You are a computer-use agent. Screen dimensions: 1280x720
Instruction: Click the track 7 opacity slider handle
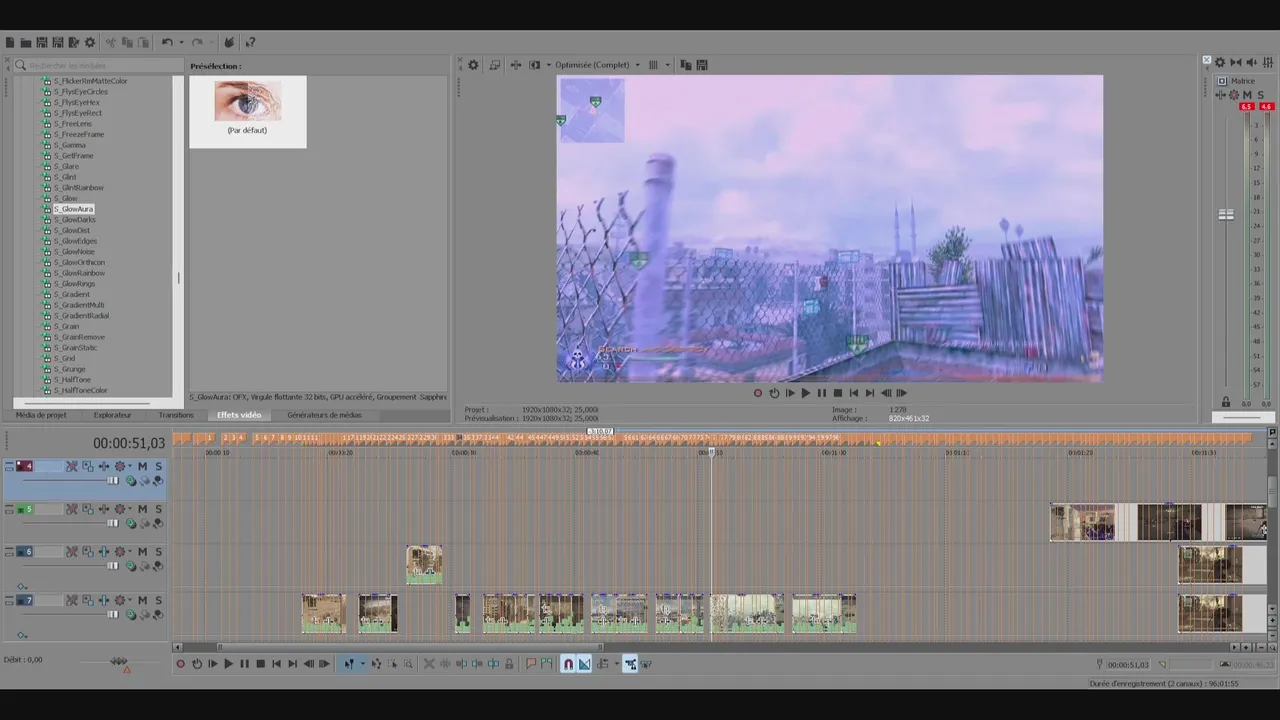pos(113,614)
